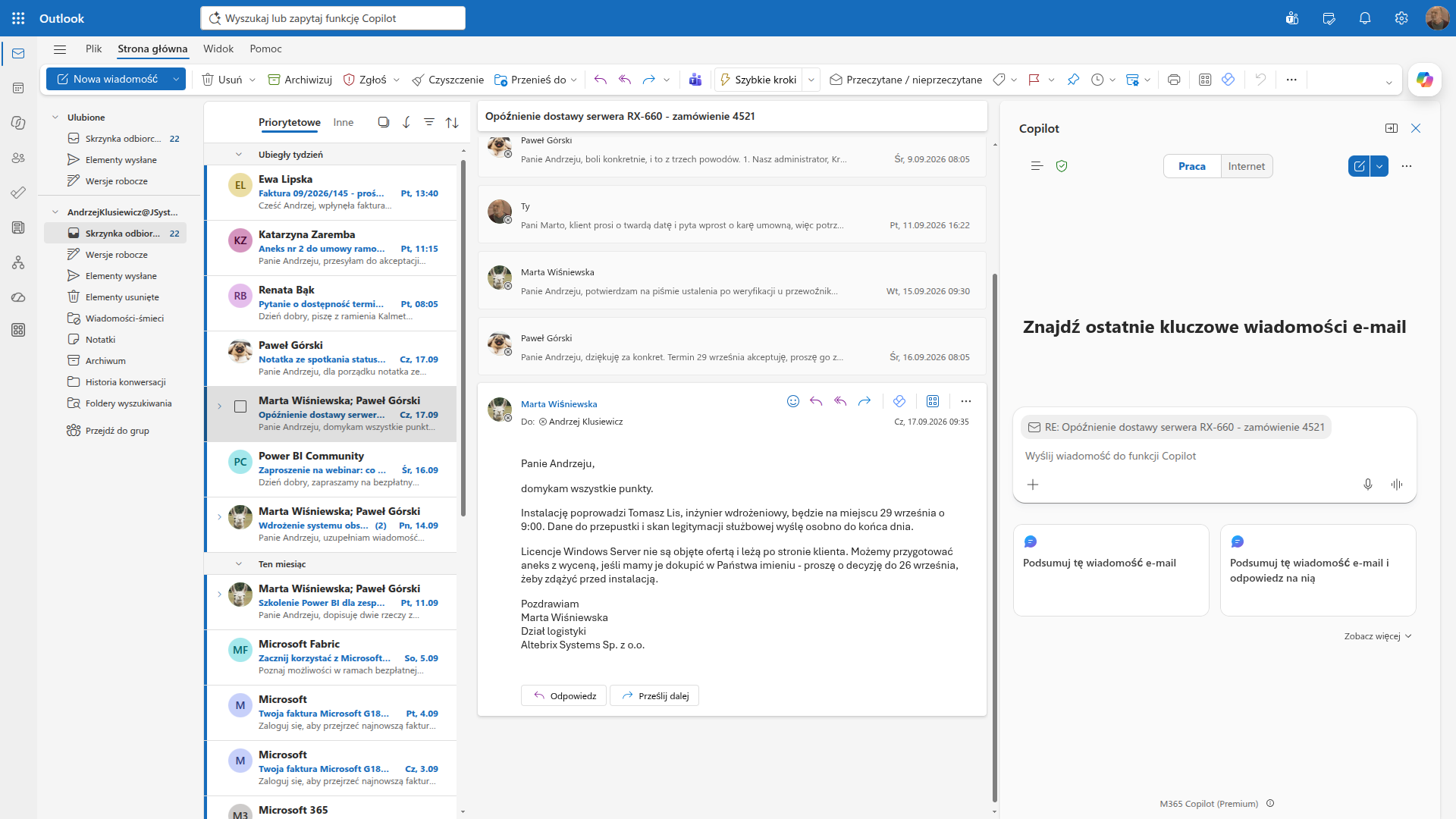Collapse Ubiegły tydzień group header
The width and height of the screenshot is (1456, 819).
pos(238,155)
